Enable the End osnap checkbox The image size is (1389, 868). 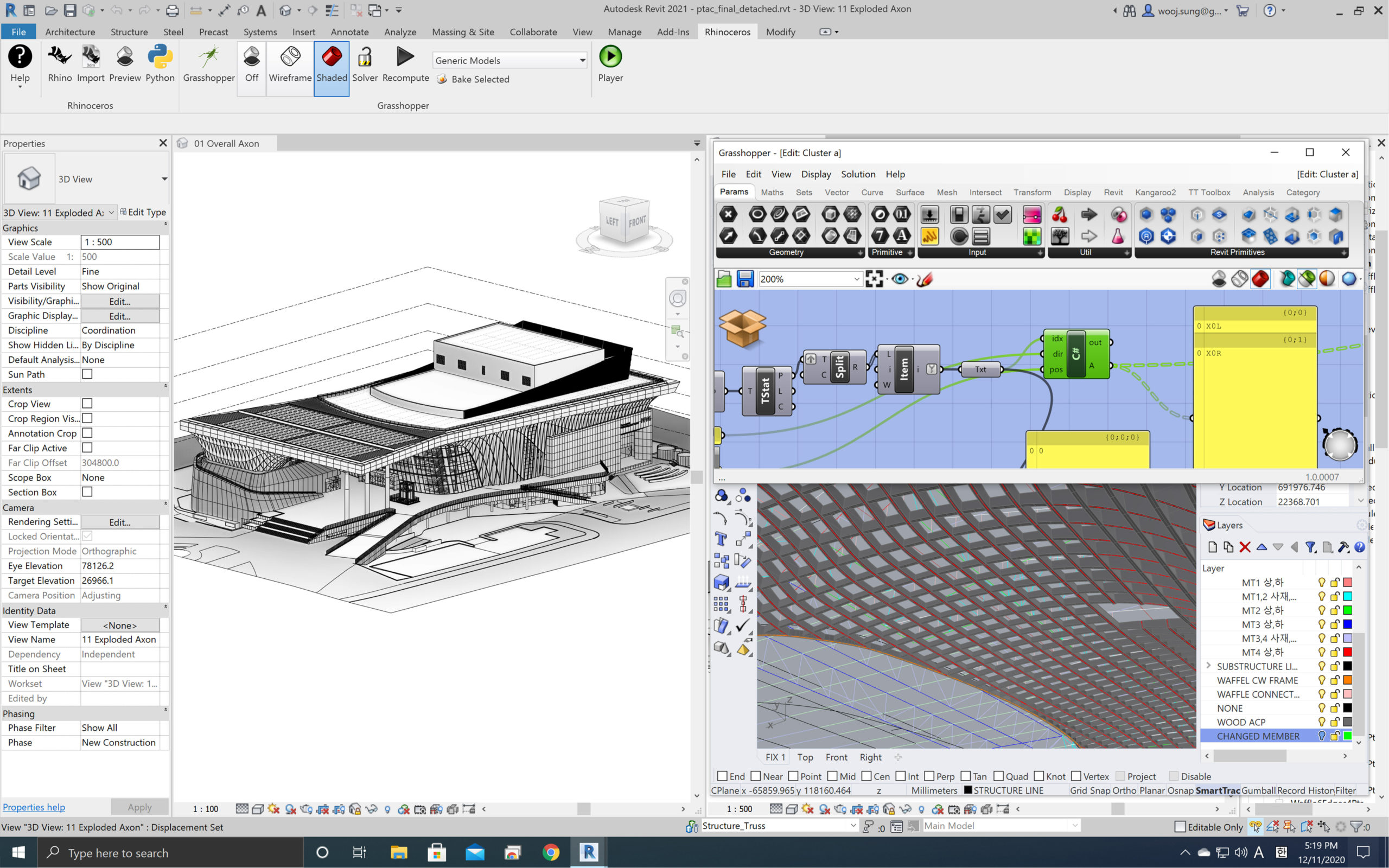coord(723,776)
